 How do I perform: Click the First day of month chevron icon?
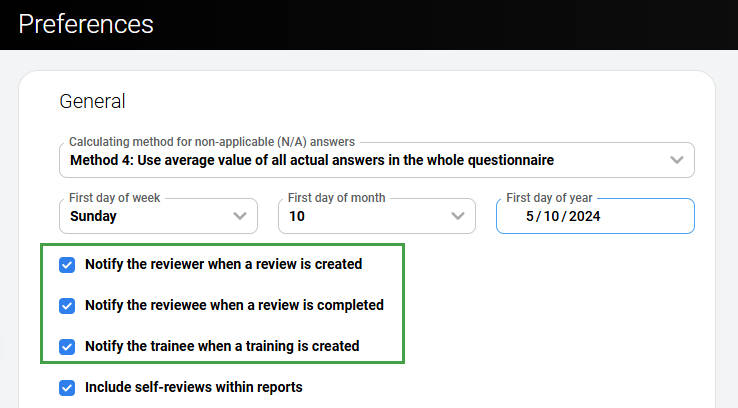tap(458, 216)
